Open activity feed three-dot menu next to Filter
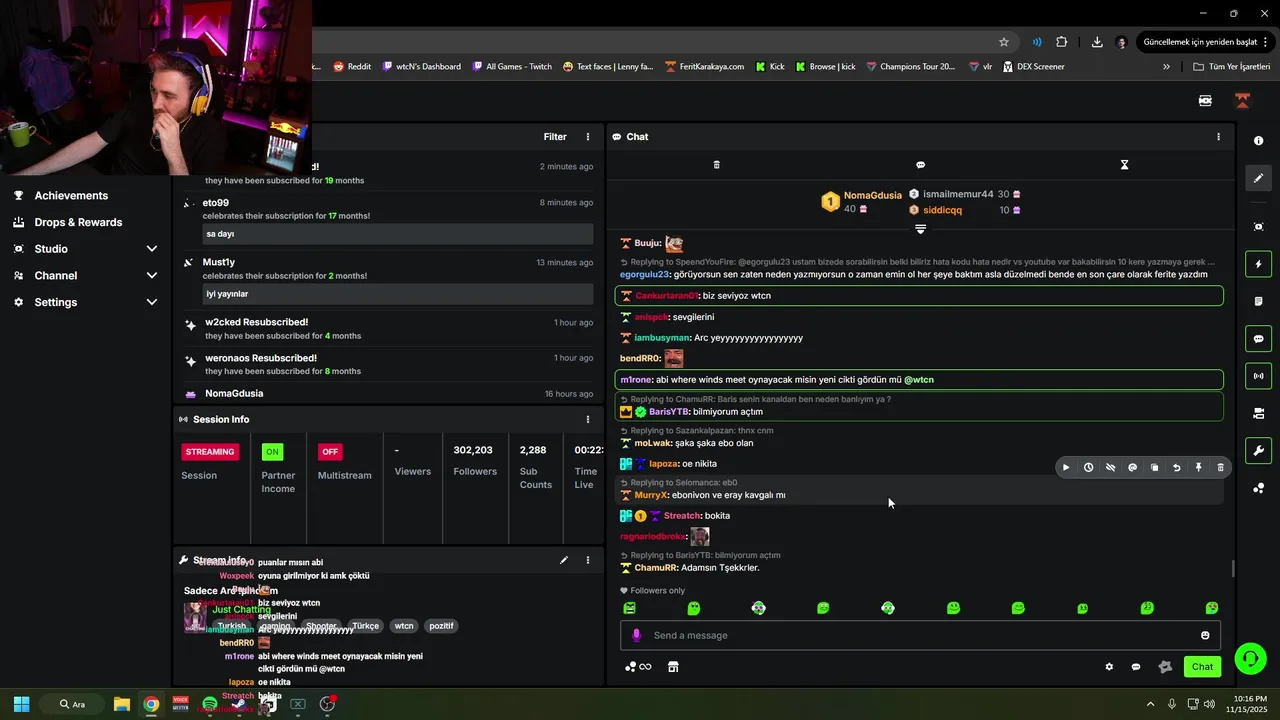Viewport: 1280px width, 720px height. point(588,137)
